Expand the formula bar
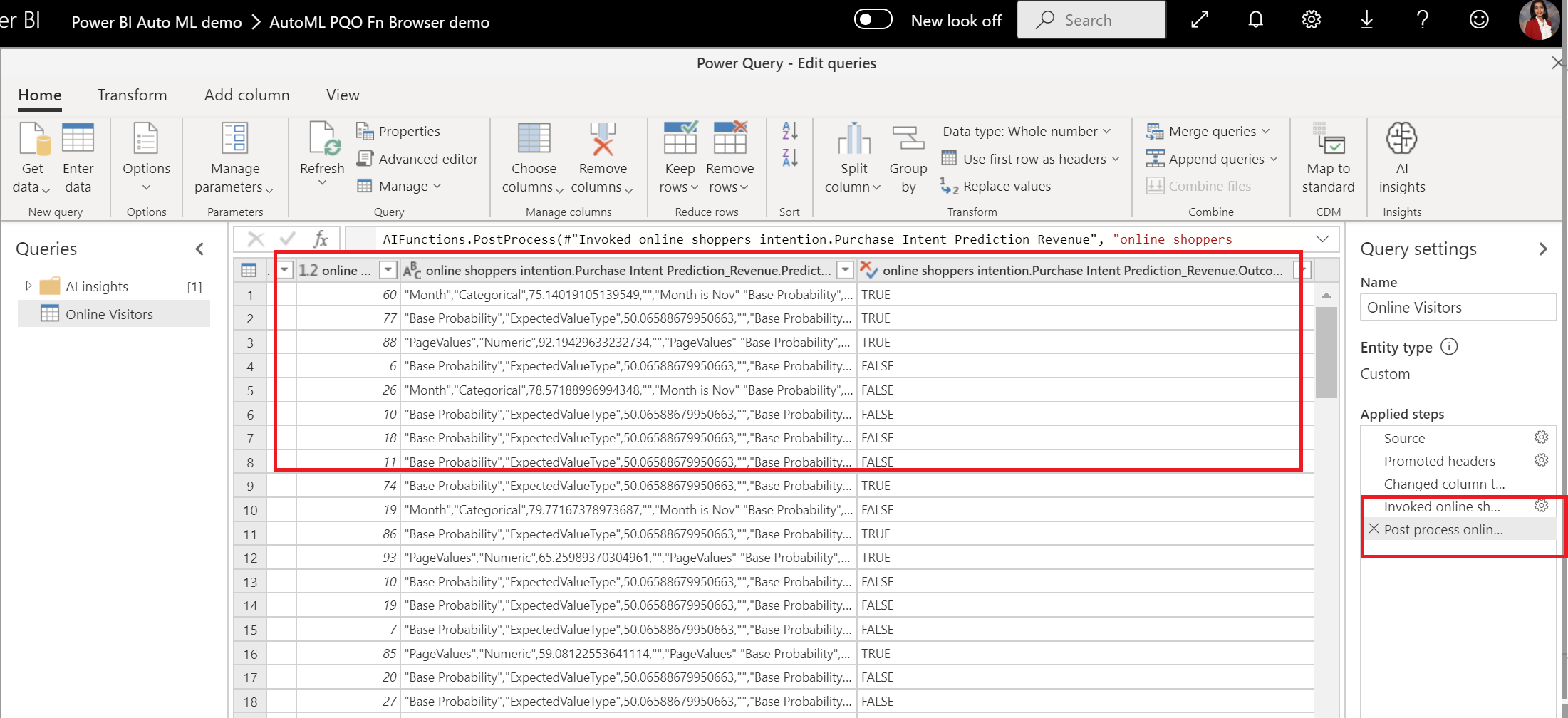The width and height of the screenshot is (1568, 718). point(1322,239)
